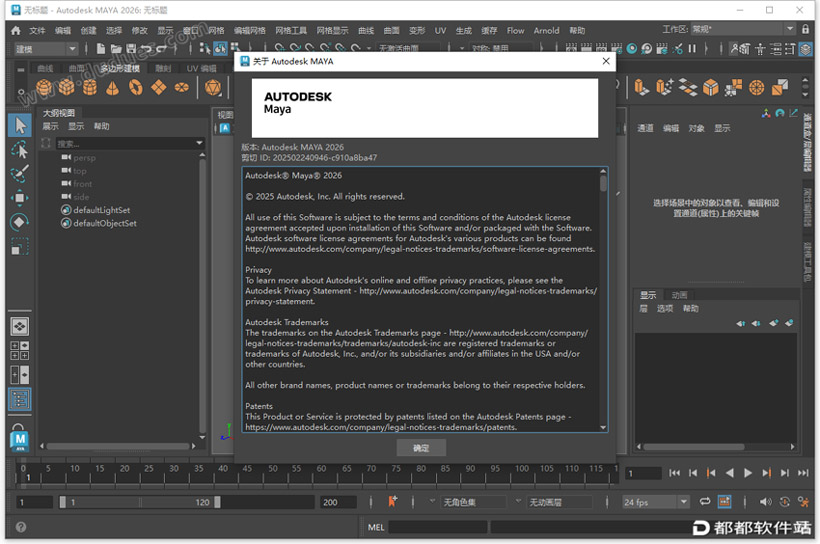Click the polygon disc shelf icon

pos(181,87)
